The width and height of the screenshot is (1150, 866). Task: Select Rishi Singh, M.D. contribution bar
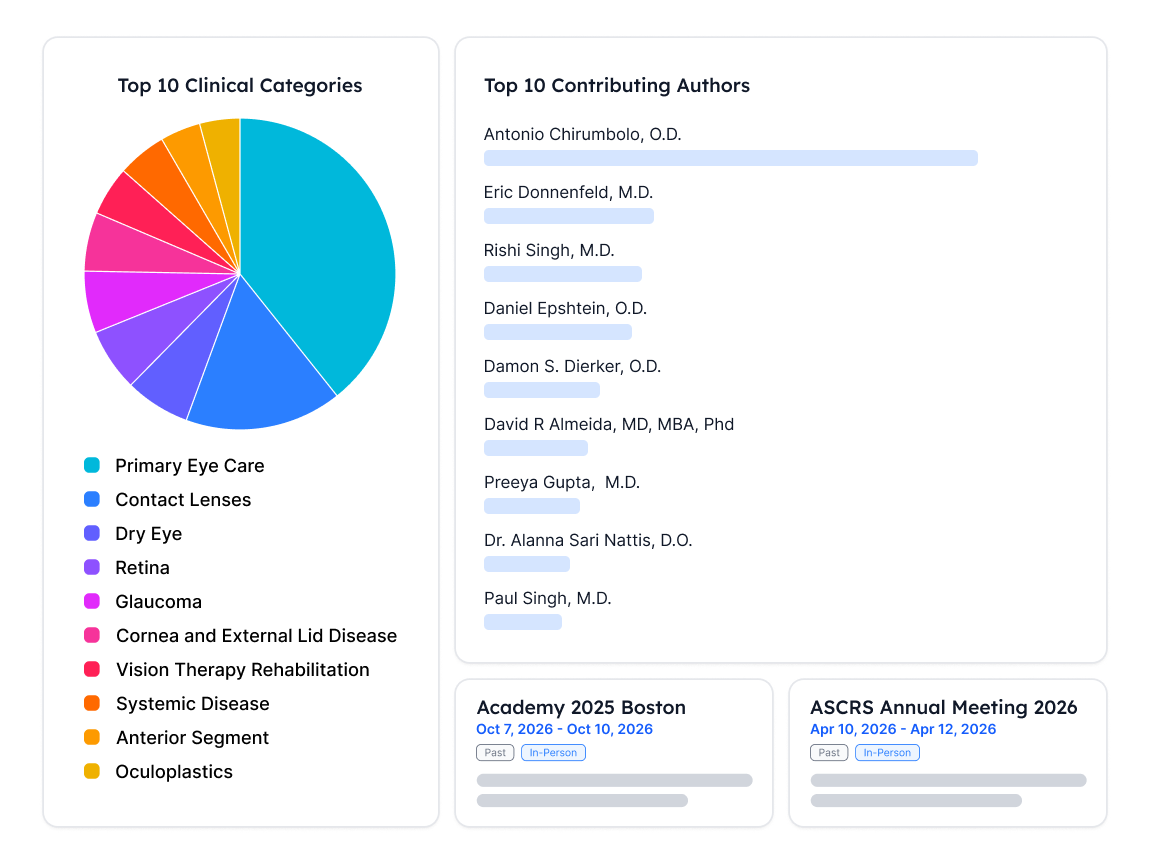click(x=563, y=274)
